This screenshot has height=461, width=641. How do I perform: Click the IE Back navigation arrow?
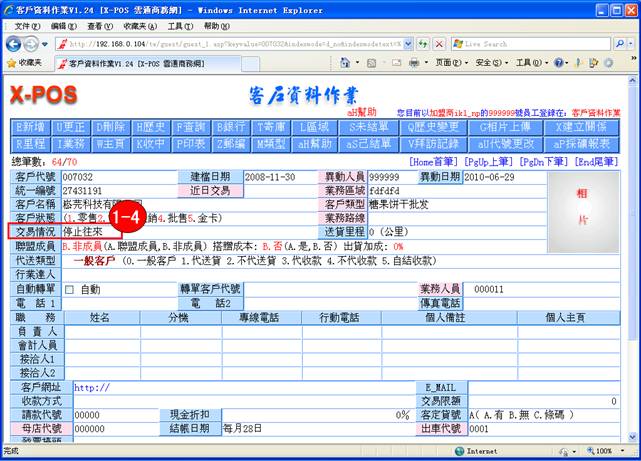click(14, 44)
